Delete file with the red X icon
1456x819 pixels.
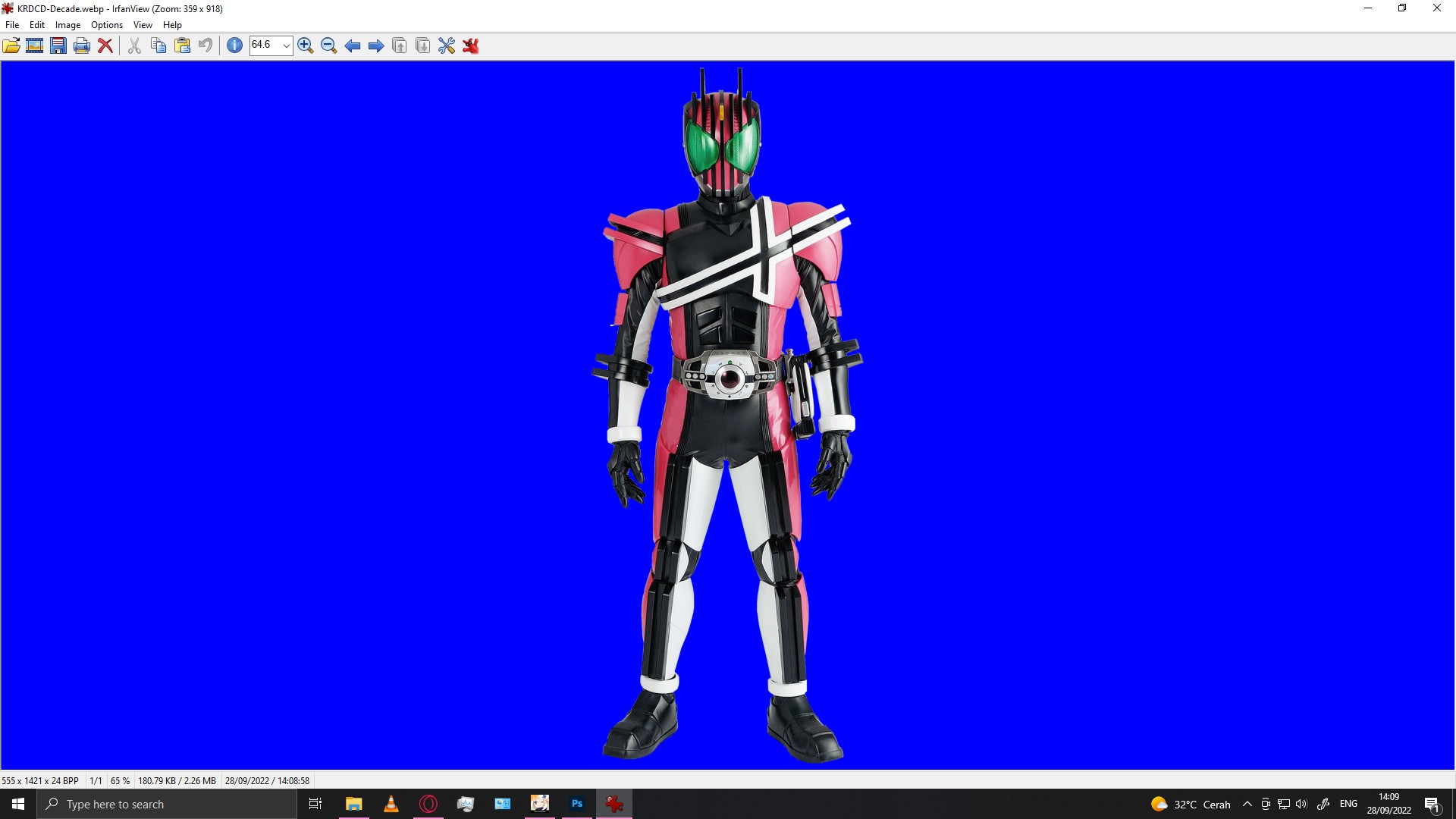point(105,45)
